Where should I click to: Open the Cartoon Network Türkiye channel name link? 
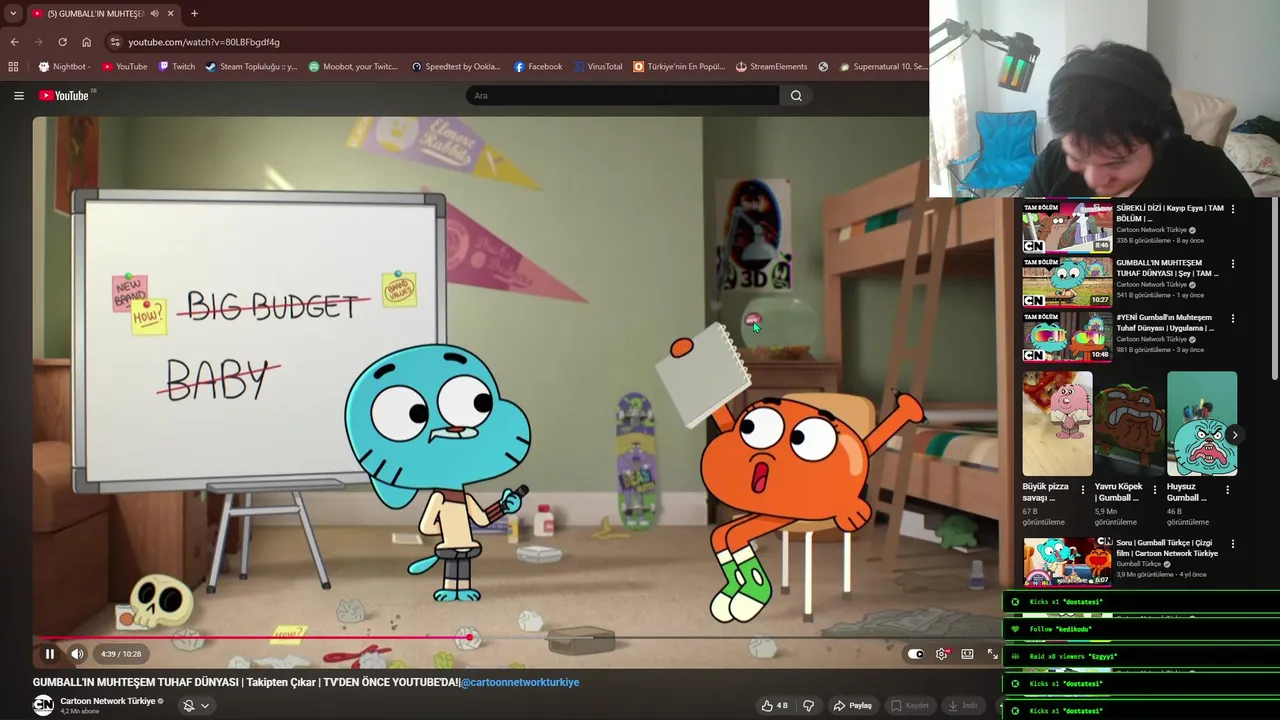click(108, 701)
